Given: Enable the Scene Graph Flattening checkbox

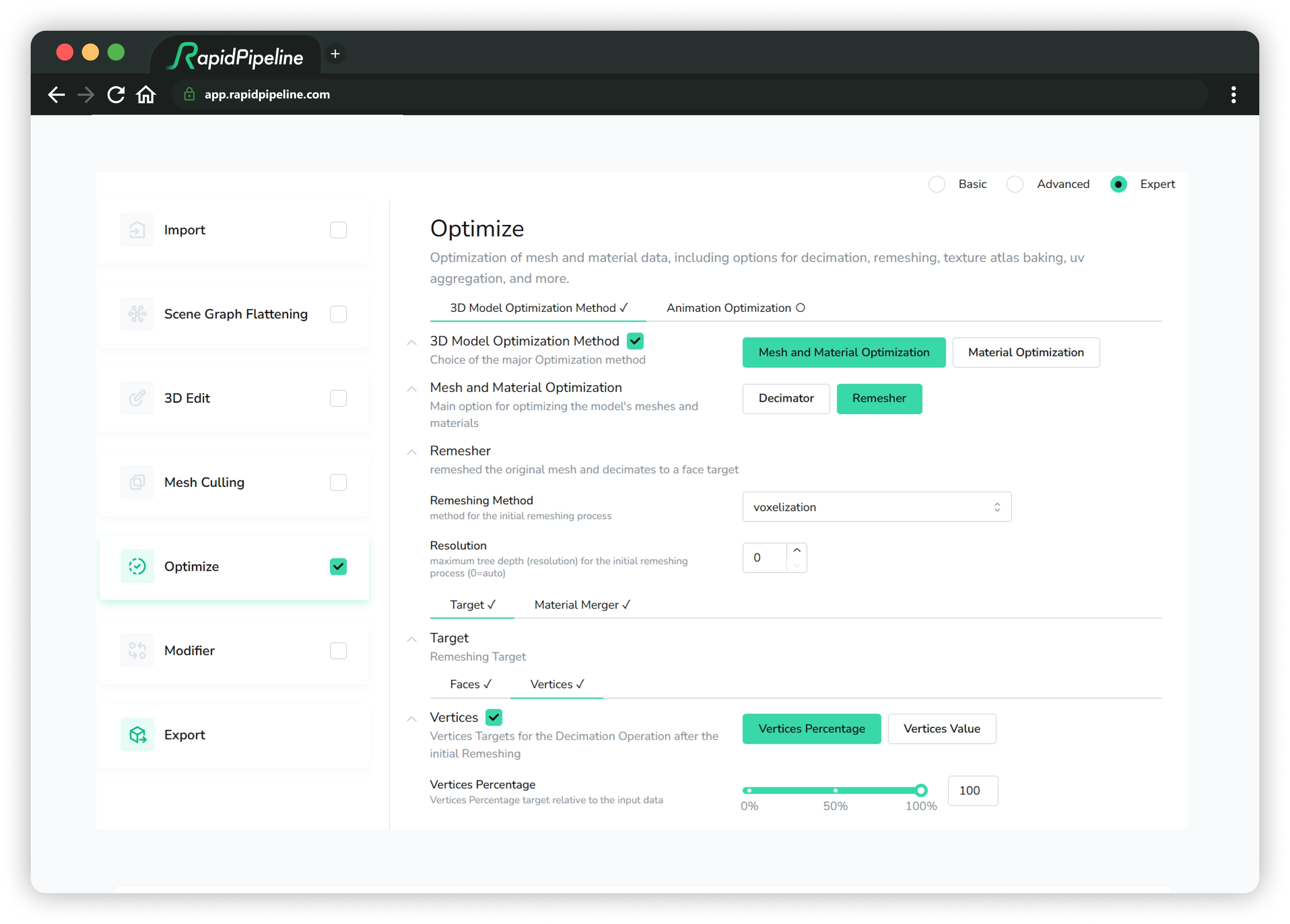Looking at the screenshot, I should pos(338,314).
